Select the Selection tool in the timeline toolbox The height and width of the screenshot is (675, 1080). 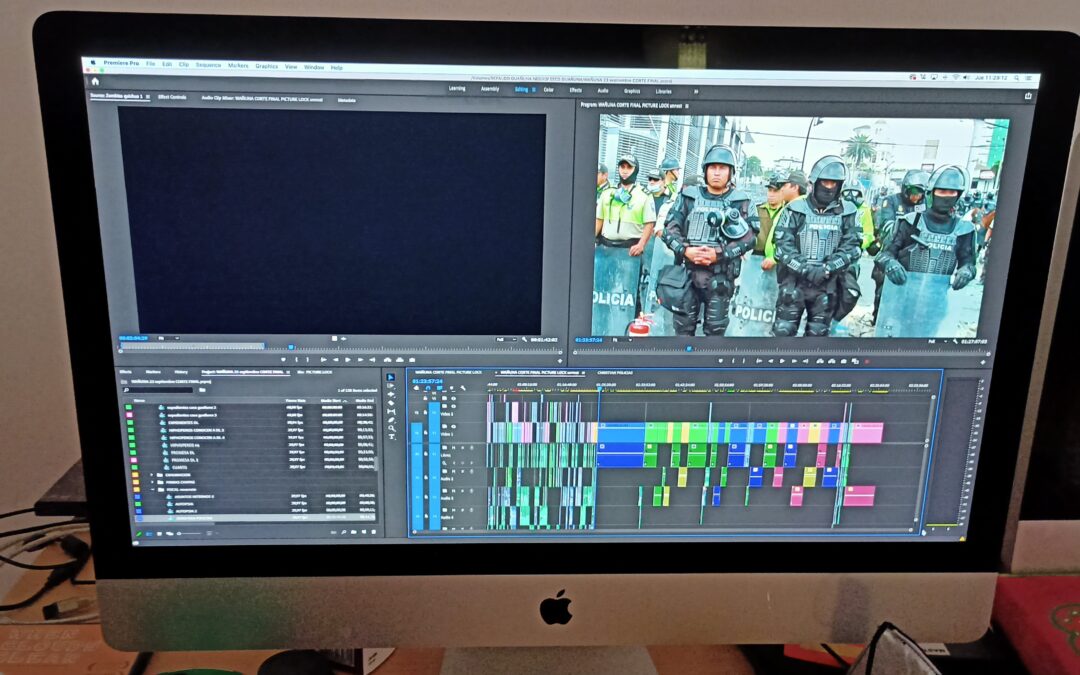click(x=390, y=378)
